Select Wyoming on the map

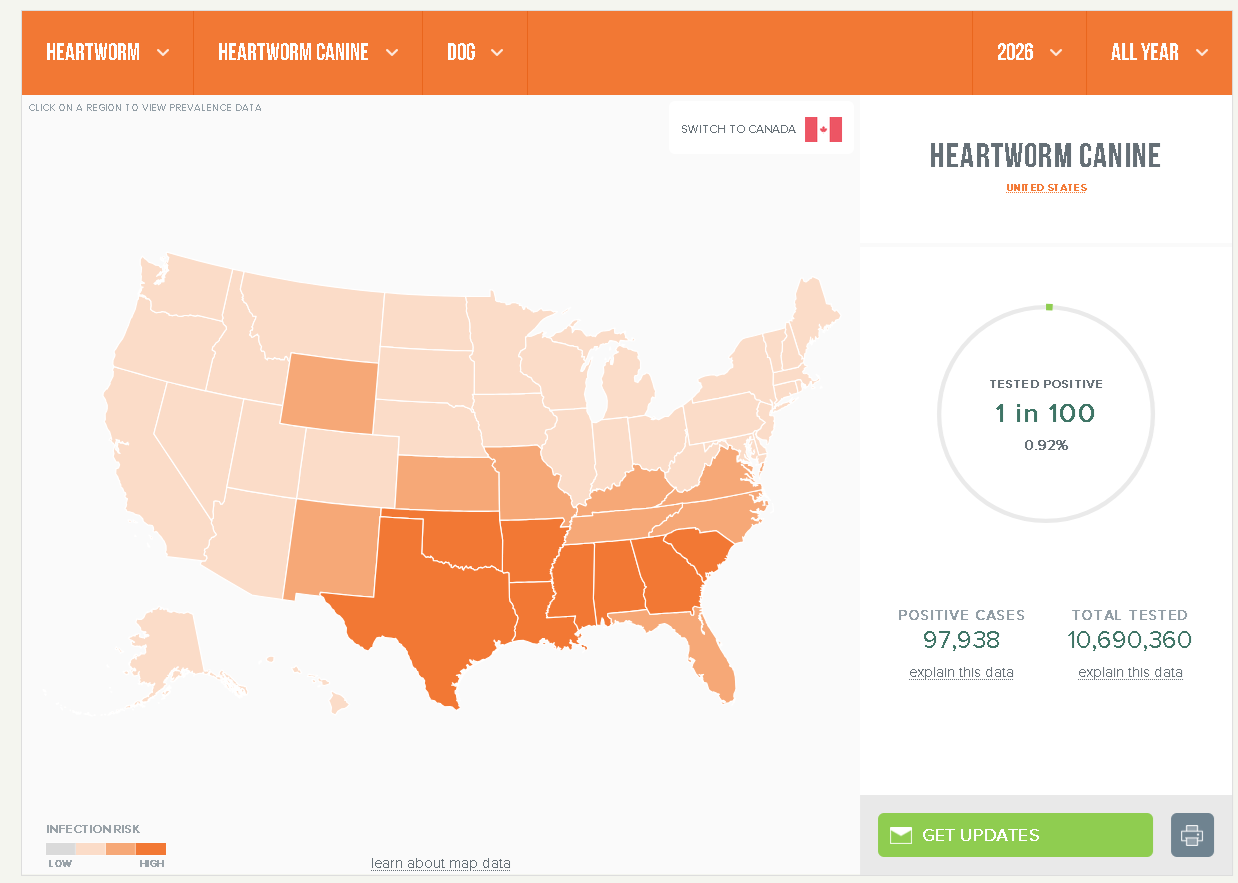[328, 393]
